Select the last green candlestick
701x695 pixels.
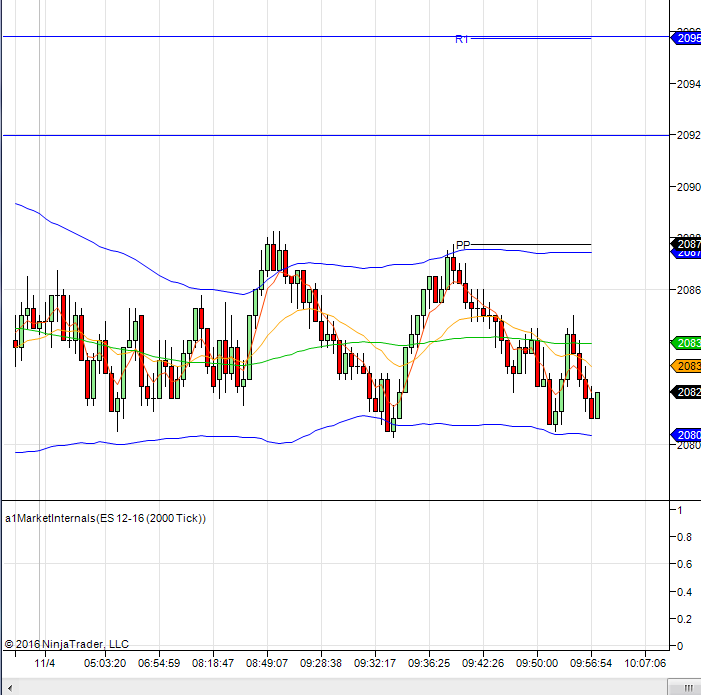coord(597,405)
